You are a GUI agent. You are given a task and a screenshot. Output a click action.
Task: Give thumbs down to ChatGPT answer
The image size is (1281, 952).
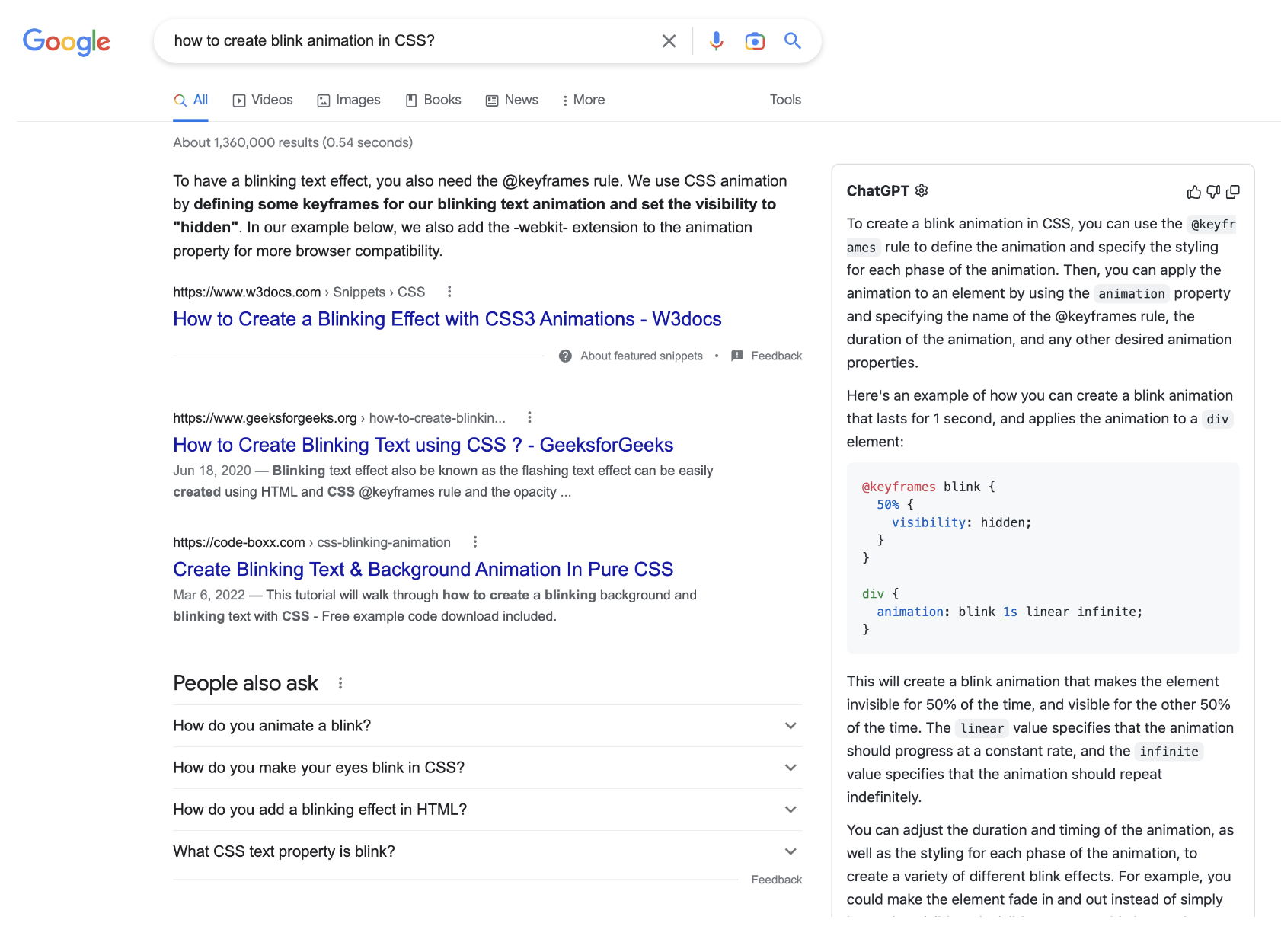click(1214, 192)
